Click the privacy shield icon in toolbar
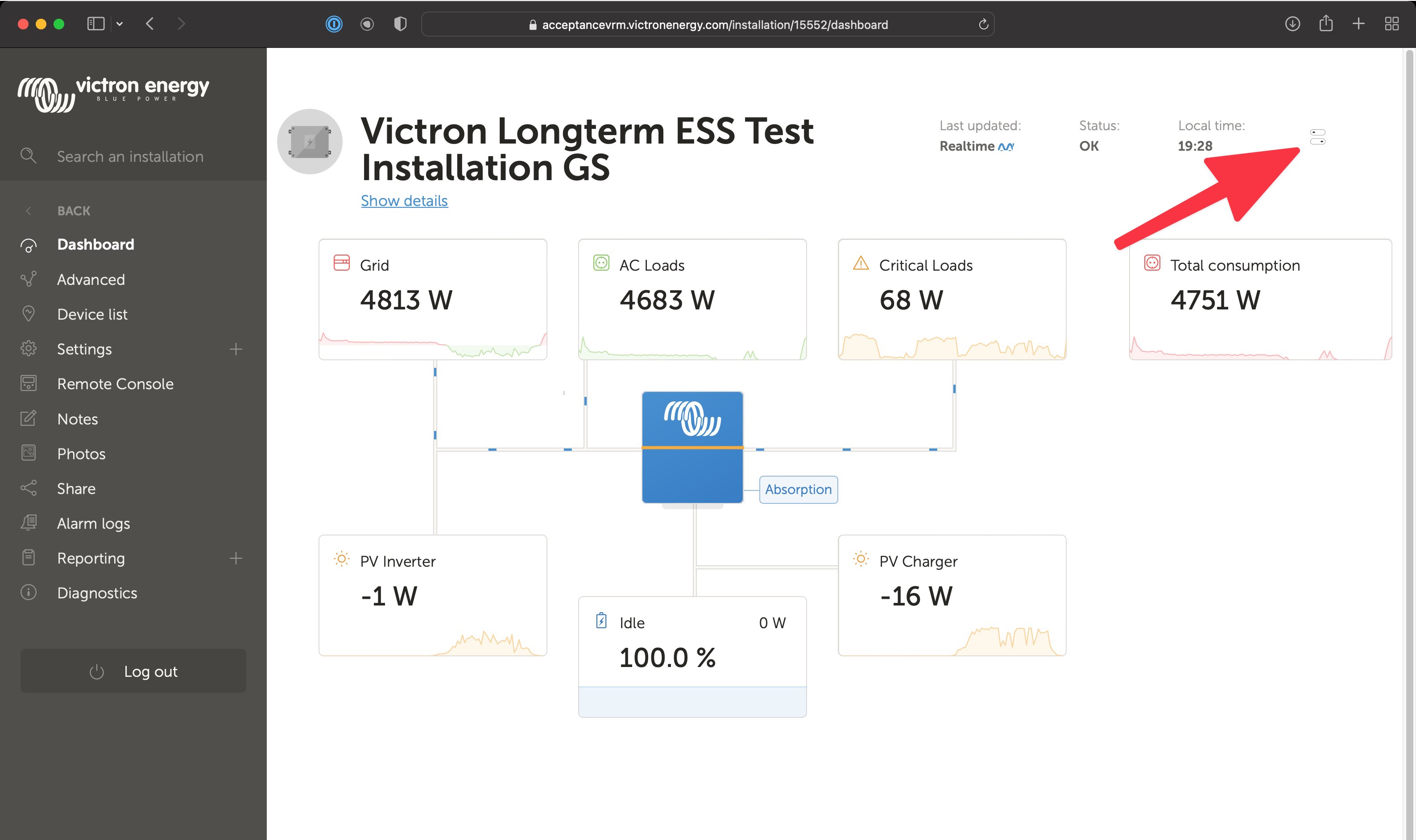Viewport: 1416px width, 840px height. coord(400,24)
